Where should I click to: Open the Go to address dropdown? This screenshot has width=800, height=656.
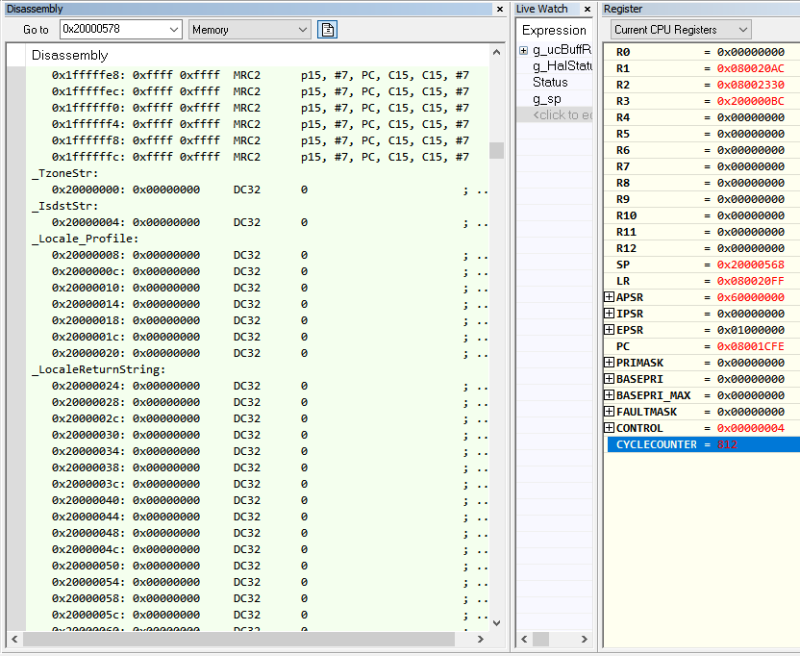(172, 30)
